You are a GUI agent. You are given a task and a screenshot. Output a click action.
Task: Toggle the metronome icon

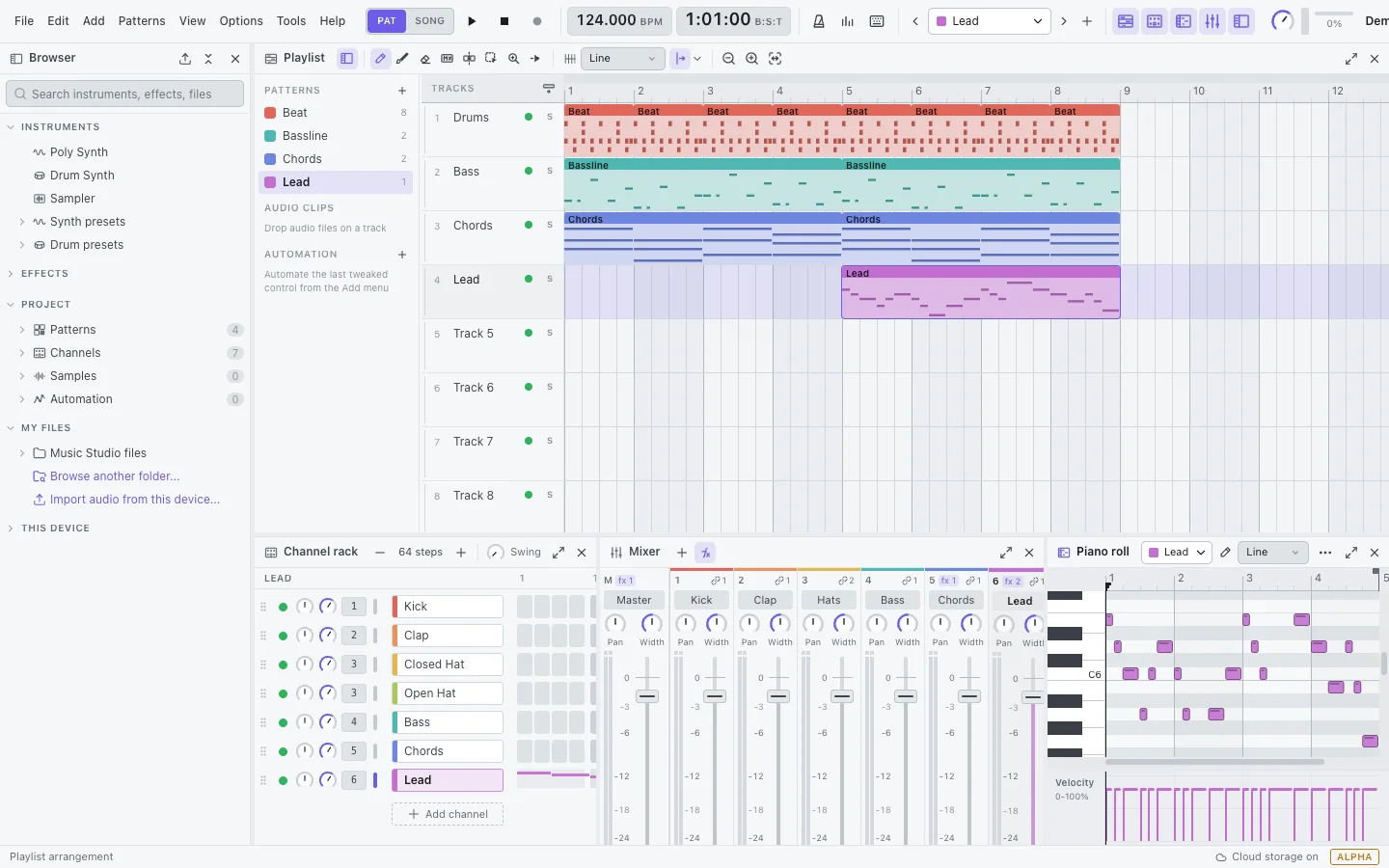(x=819, y=21)
